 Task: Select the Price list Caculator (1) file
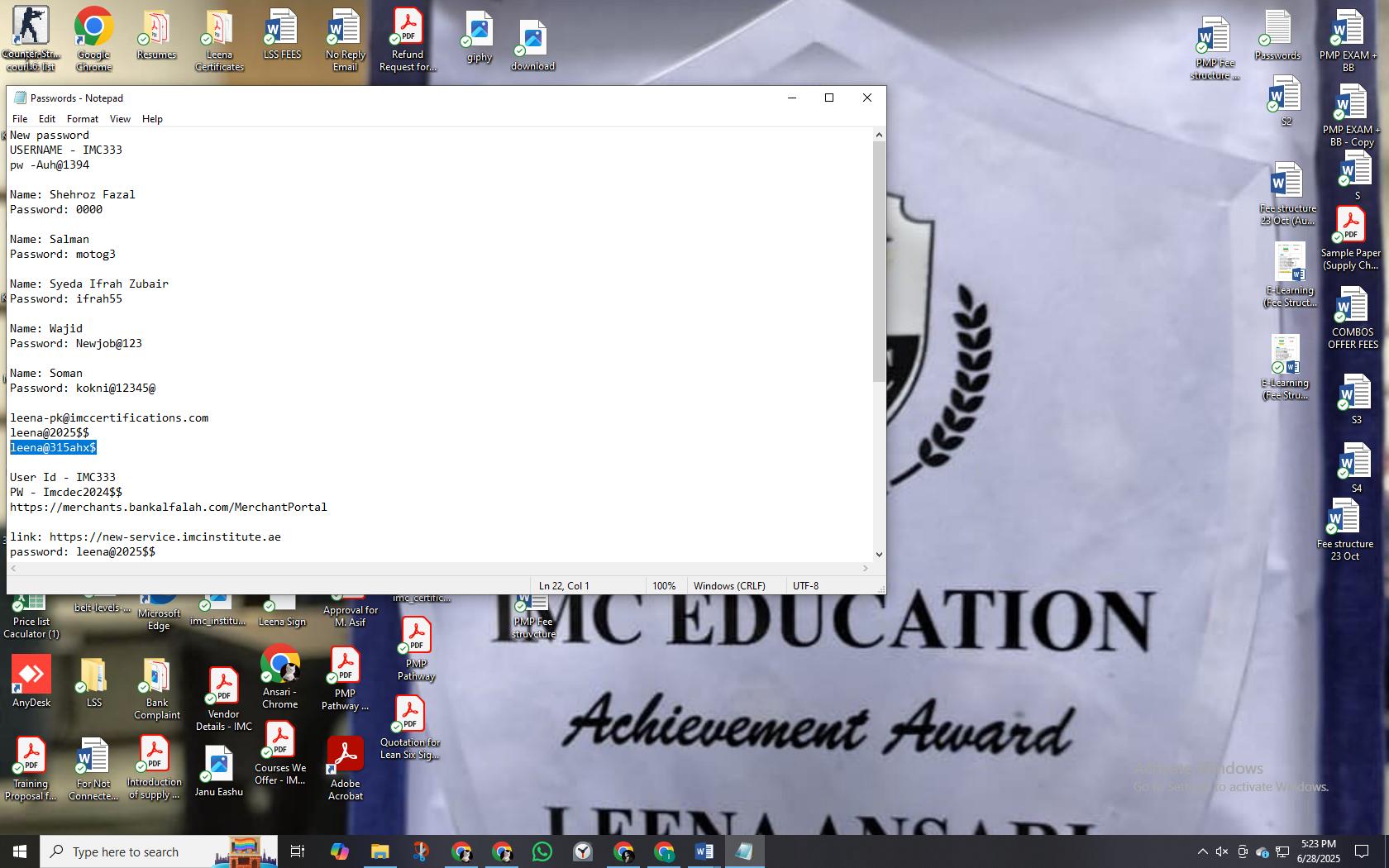[31, 616]
